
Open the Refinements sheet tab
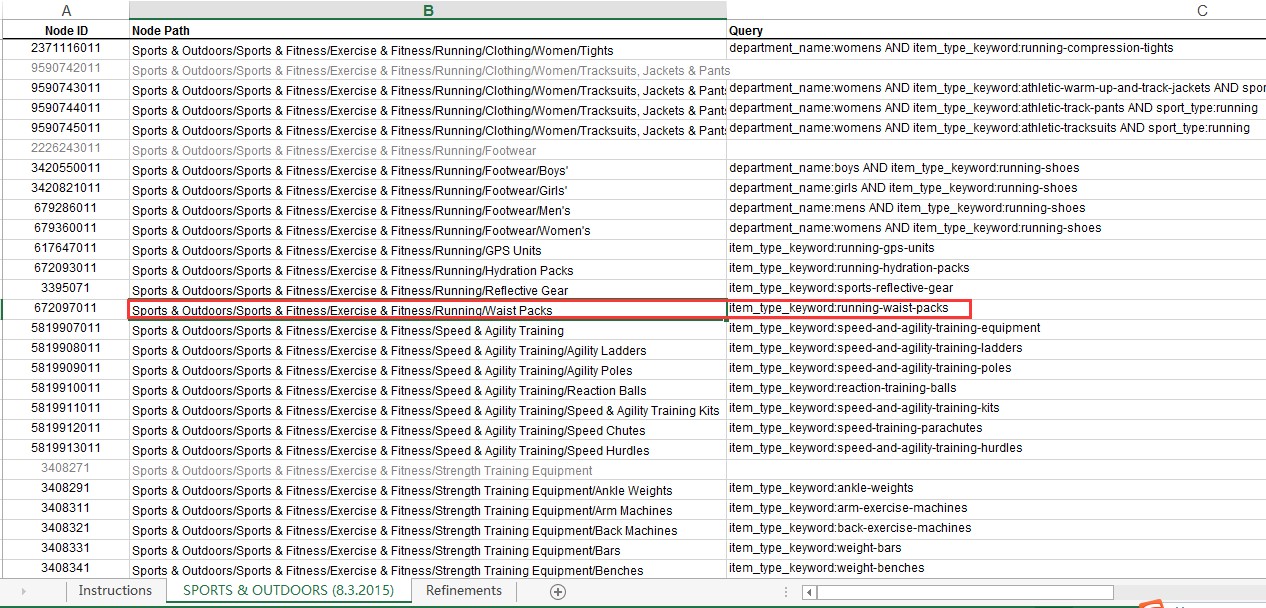click(464, 590)
